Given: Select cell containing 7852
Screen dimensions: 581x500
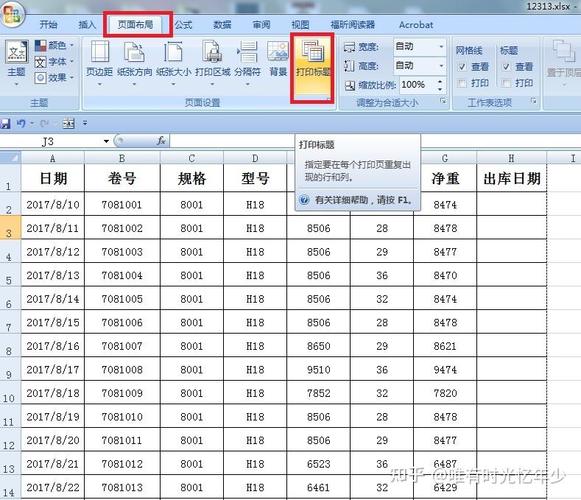Looking at the screenshot, I should pos(318,393).
